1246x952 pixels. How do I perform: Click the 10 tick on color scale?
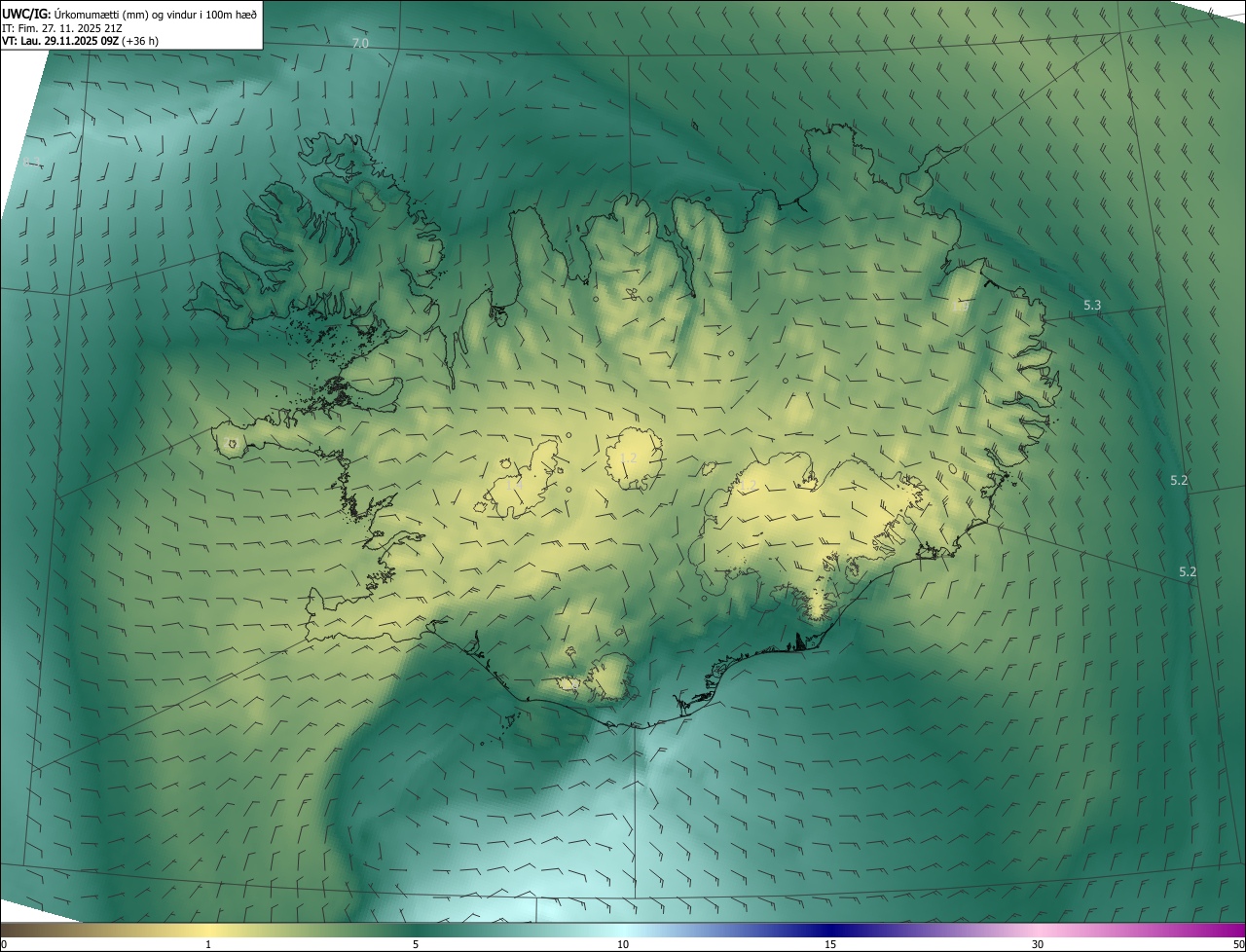[623, 944]
